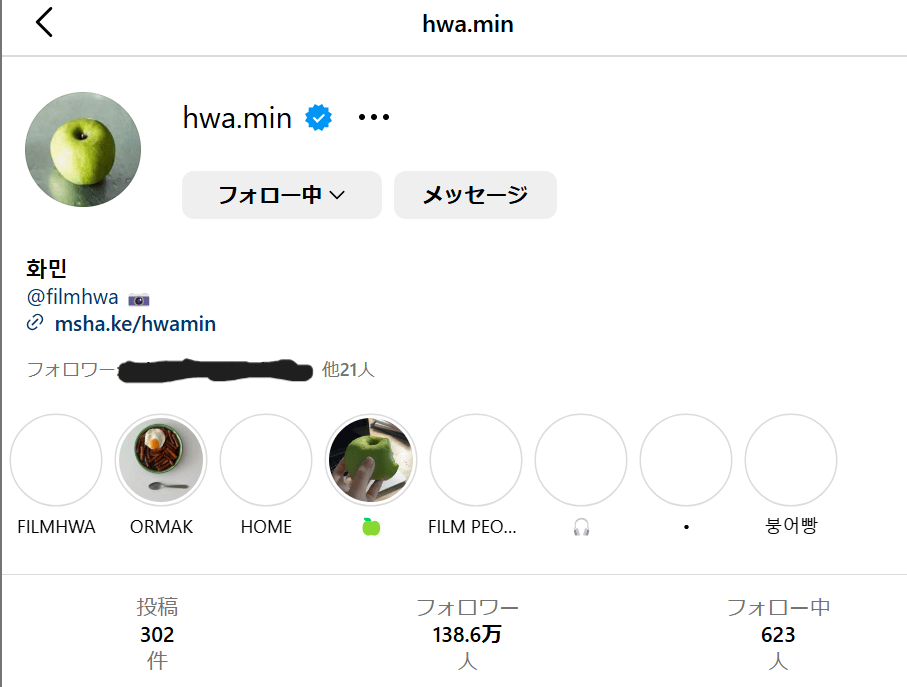Open the dot-labeled story highlight
The height and width of the screenshot is (687, 907).
point(685,460)
